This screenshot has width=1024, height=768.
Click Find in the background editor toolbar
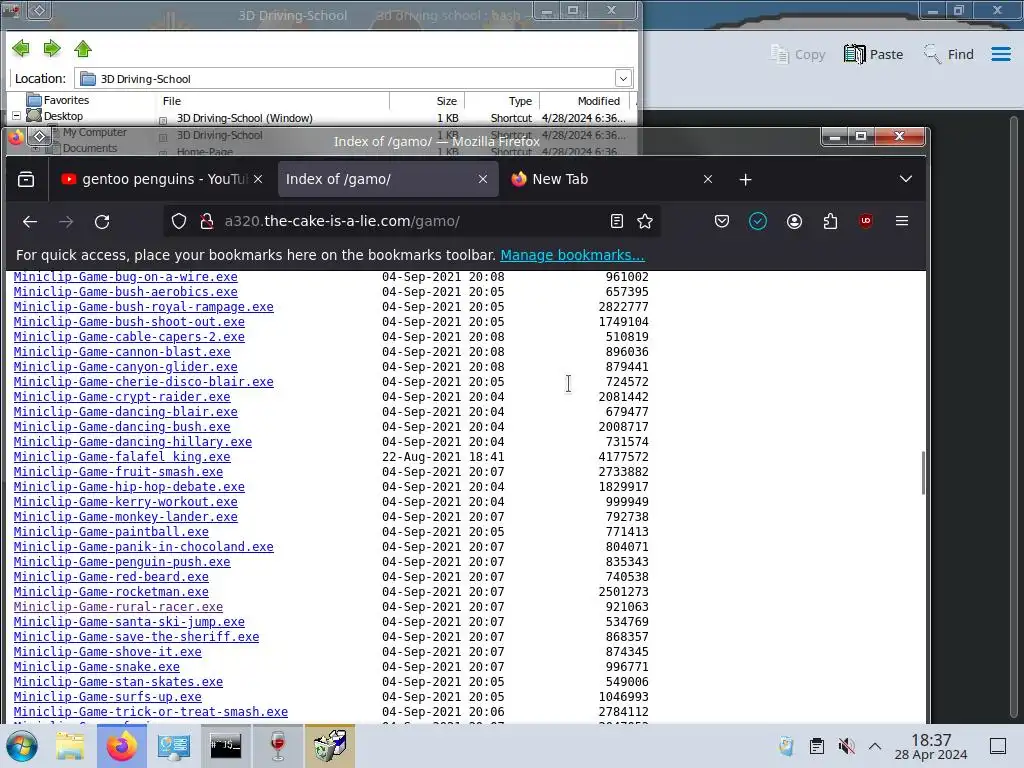(x=948, y=54)
